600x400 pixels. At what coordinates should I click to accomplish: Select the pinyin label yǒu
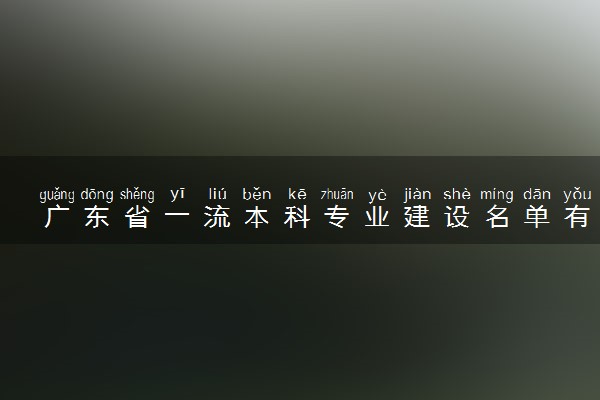(577, 194)
